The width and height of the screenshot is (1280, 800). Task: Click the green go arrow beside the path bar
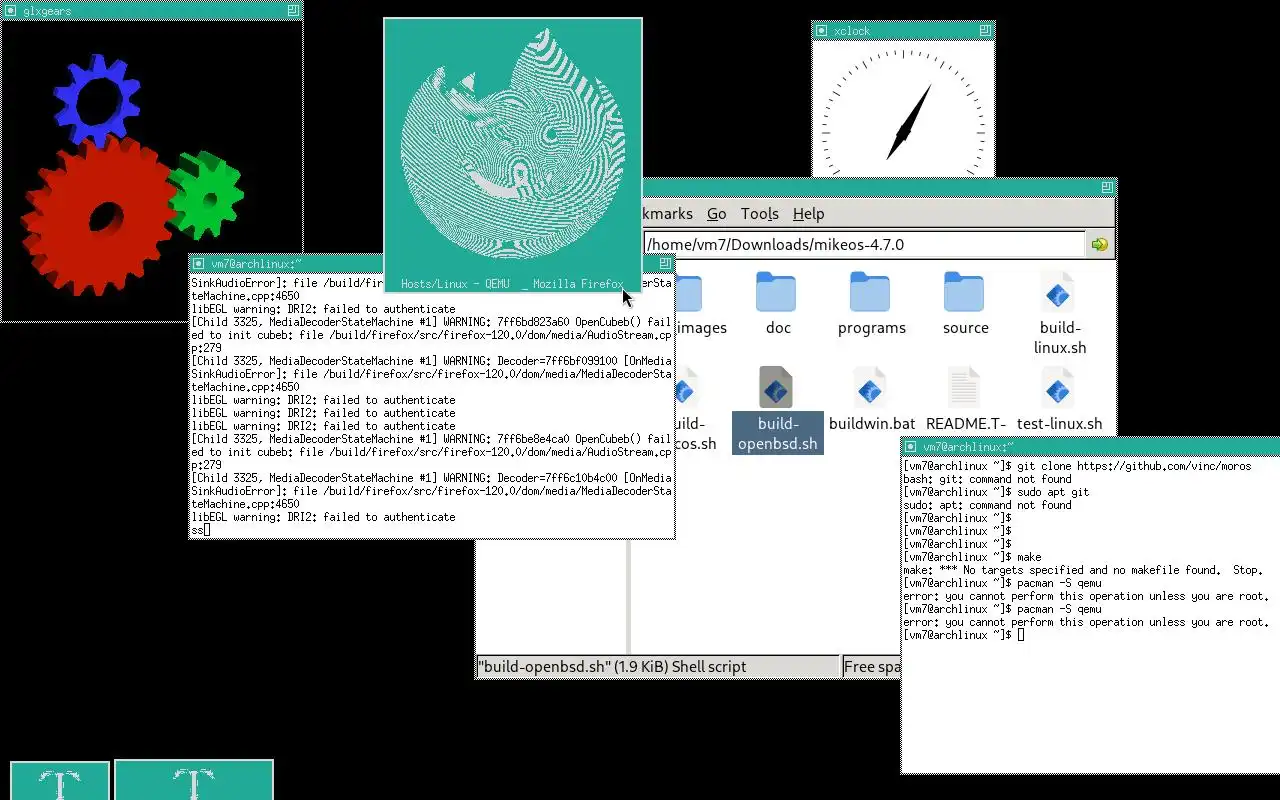(x=1100, y=244)
